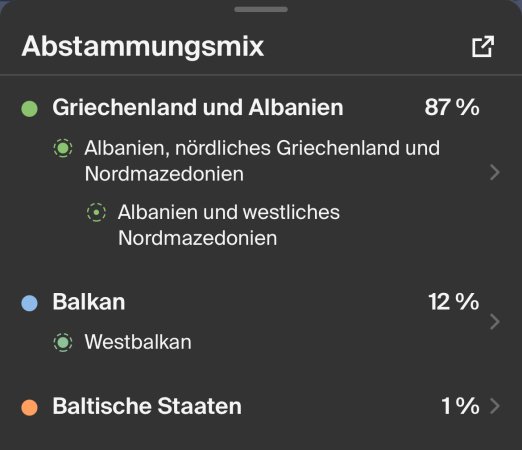Click the 12 % value

[x=454, y=302]
